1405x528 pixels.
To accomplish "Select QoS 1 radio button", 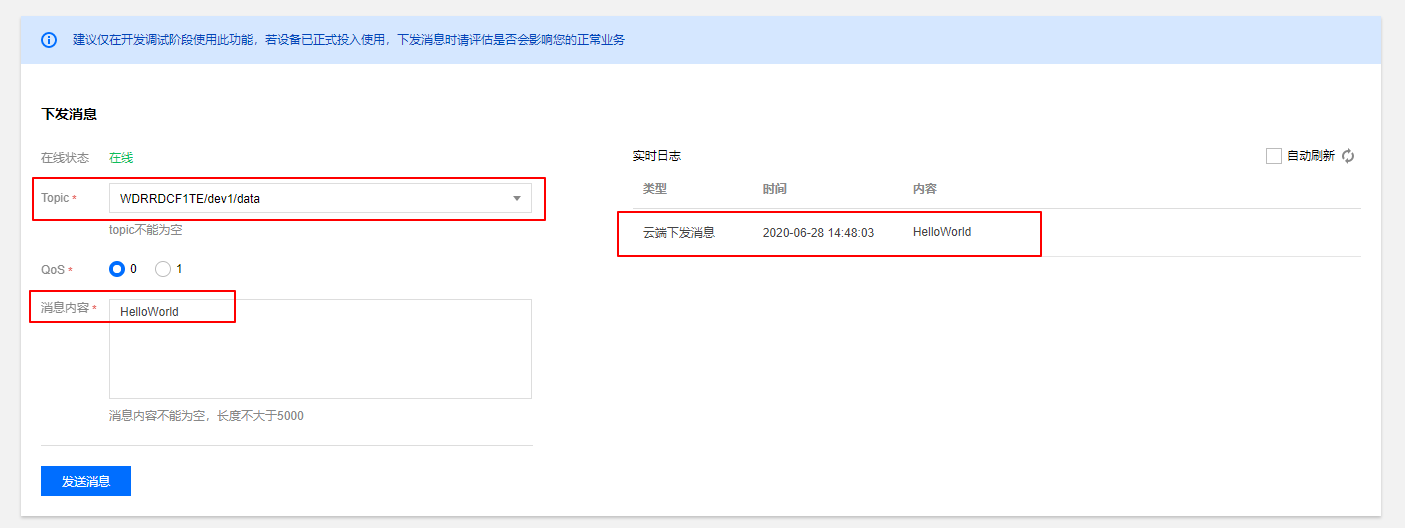I will (x=163, y=269).
